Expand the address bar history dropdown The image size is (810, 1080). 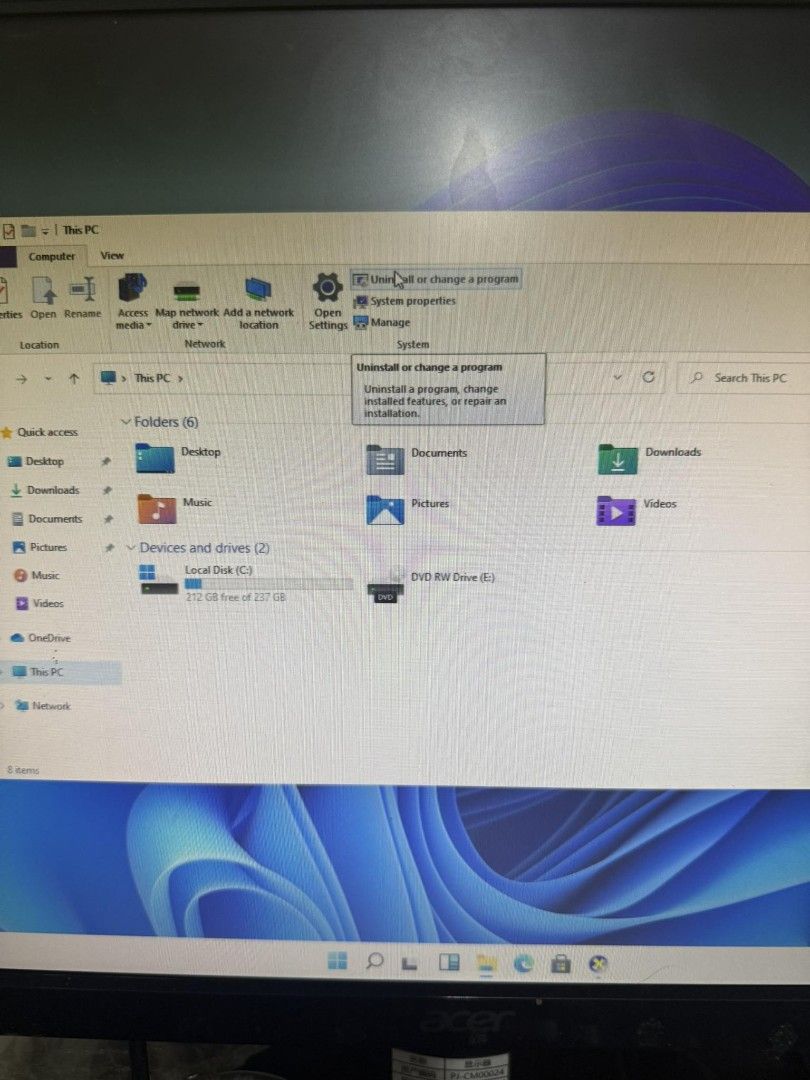[617, 377]
